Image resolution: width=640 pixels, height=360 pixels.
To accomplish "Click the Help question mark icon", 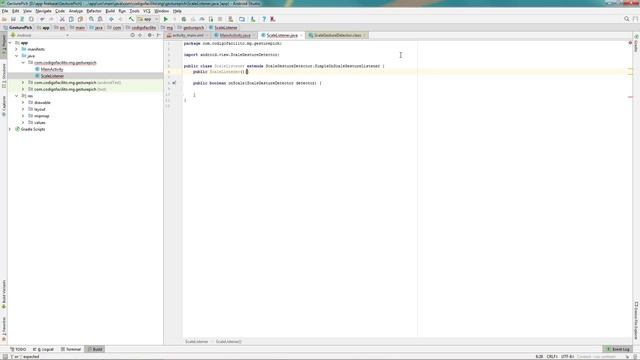I will [x=264, y=19].
